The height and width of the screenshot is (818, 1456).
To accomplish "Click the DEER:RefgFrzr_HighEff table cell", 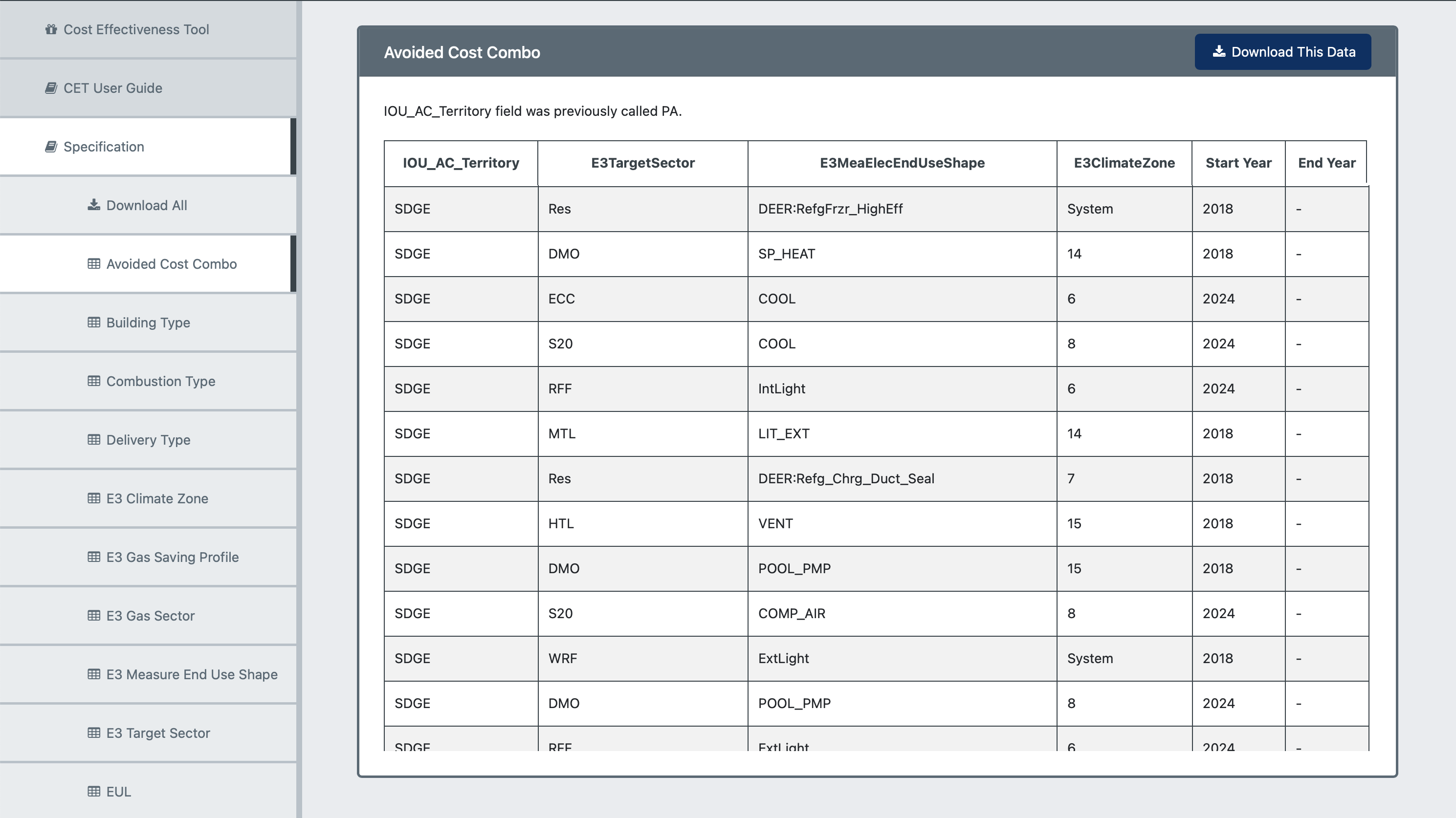I will coord(830,209).
